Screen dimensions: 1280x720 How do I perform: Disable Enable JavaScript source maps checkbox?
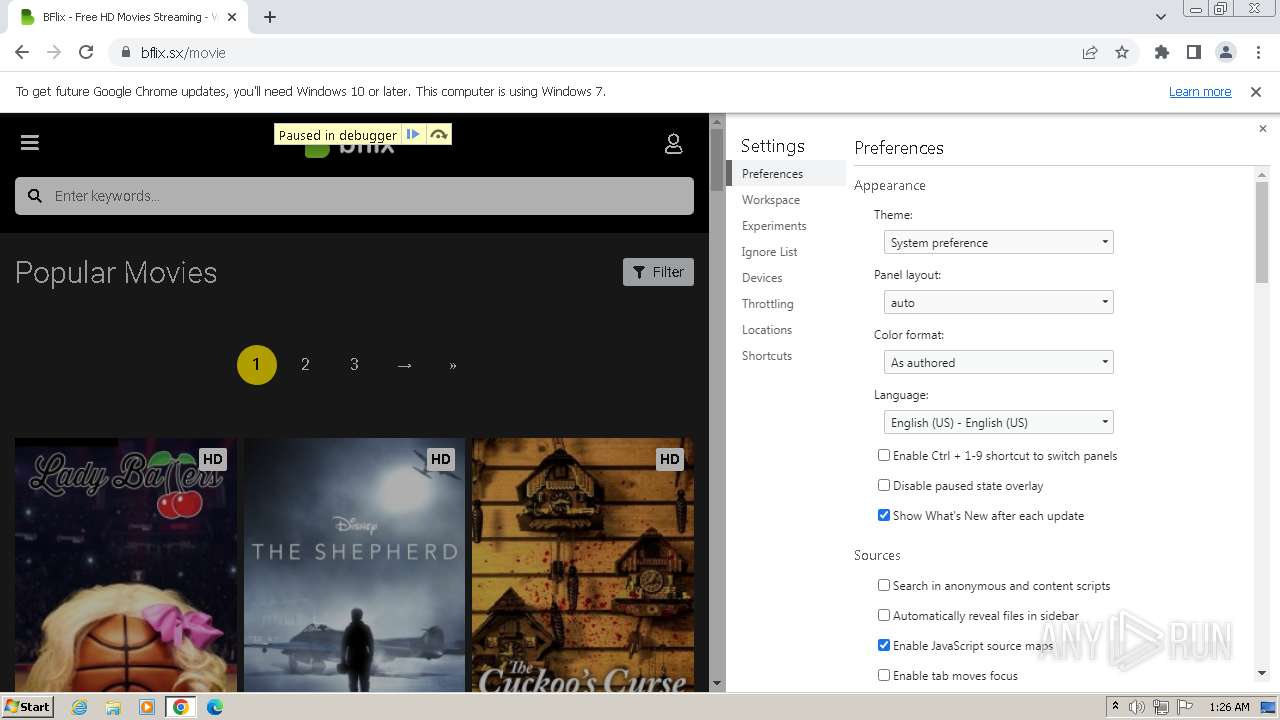click(x=884, y=645)
